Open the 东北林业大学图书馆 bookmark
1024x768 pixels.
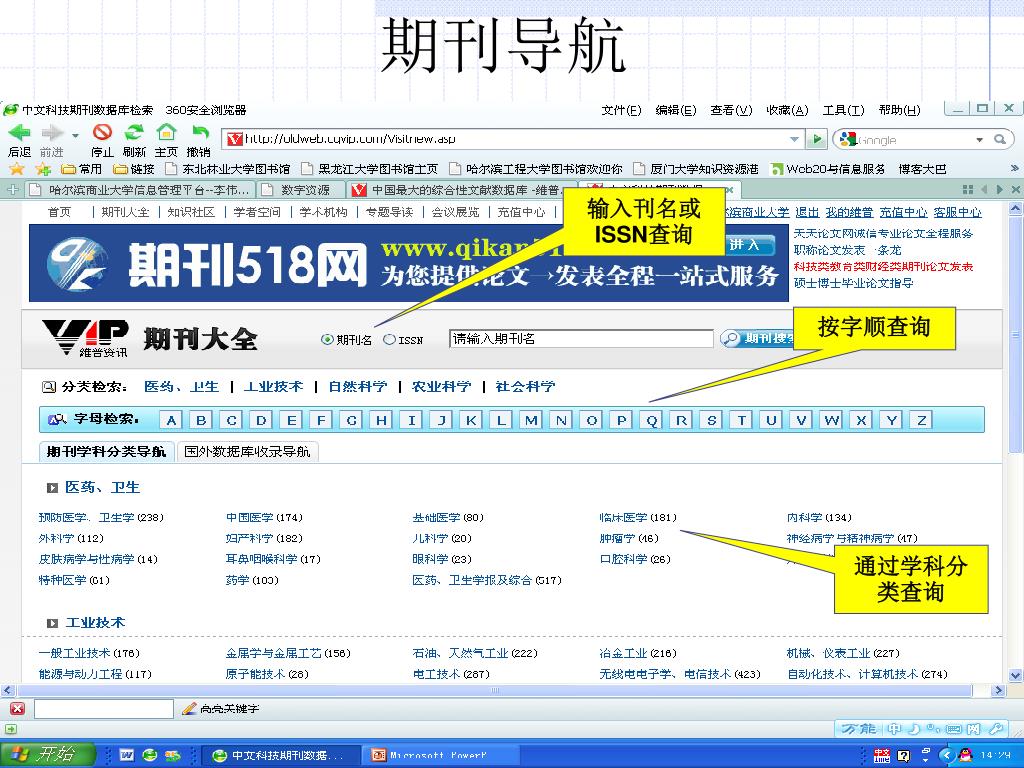coord(227,169)
